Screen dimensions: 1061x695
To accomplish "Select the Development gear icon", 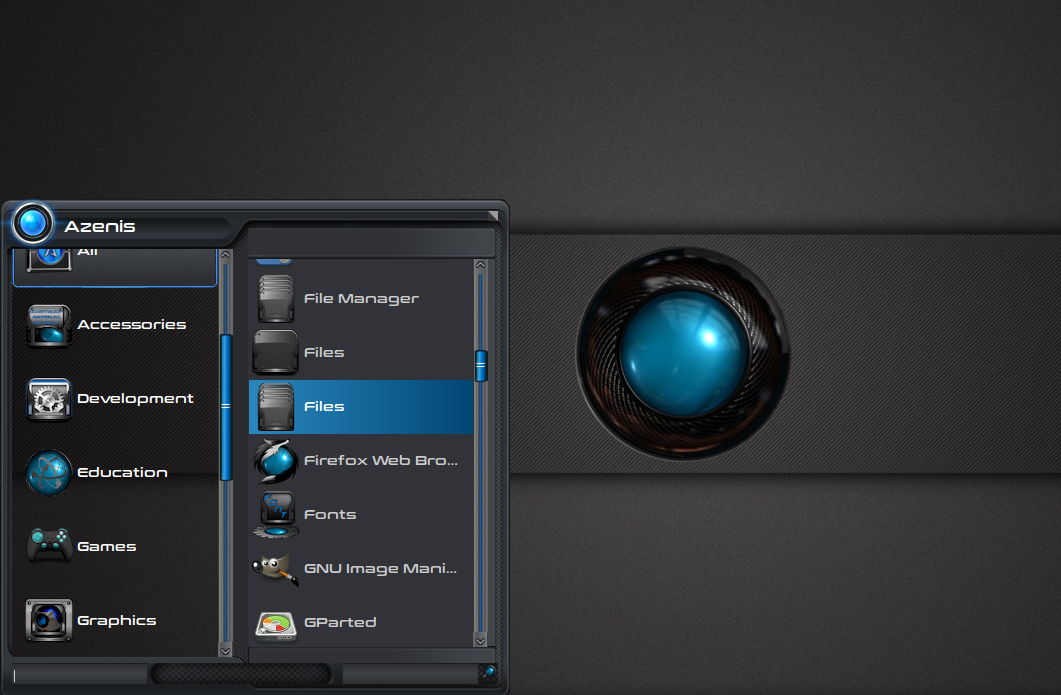I will 48,399.
